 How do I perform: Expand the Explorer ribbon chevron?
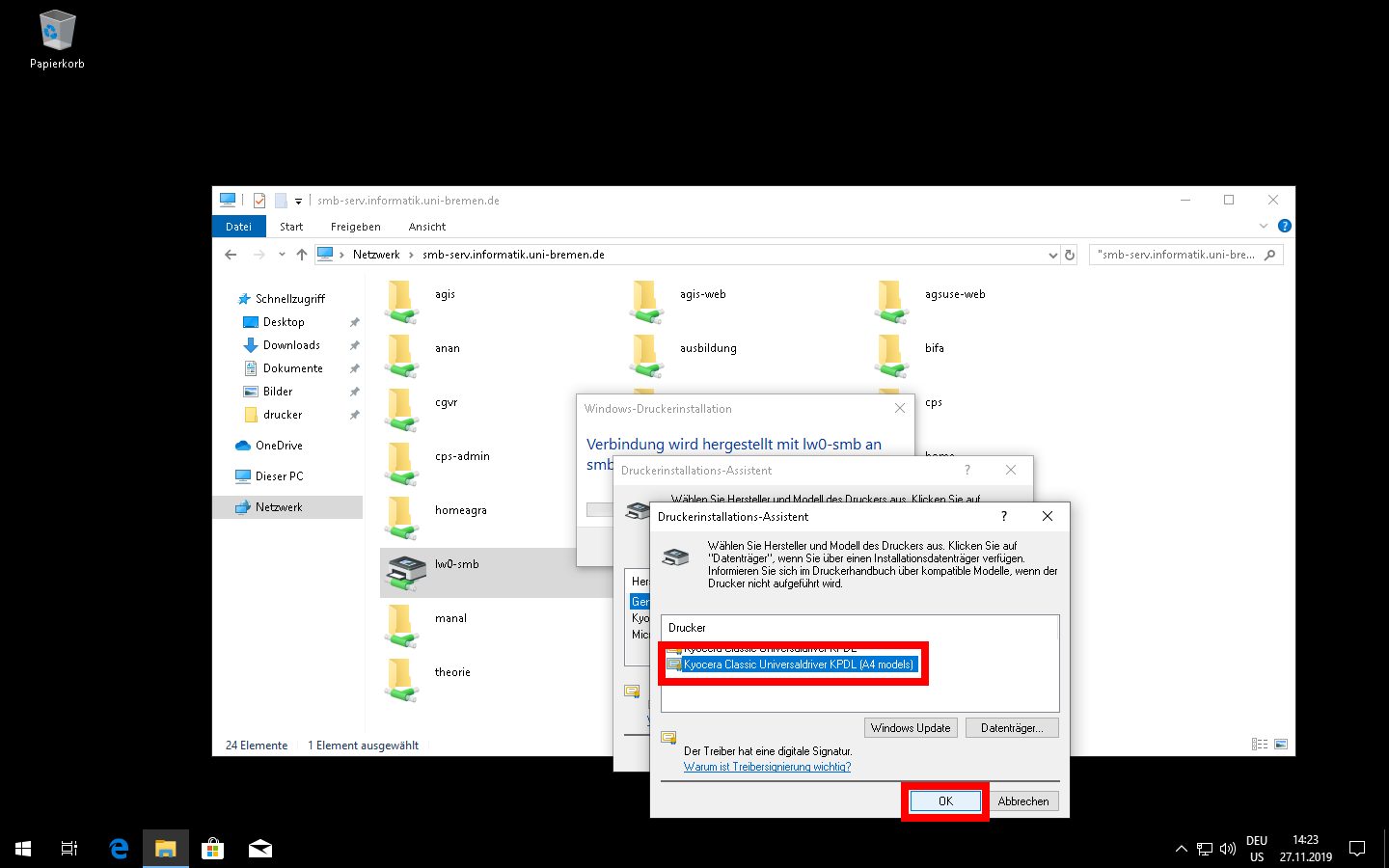(x=1264, y=226)
